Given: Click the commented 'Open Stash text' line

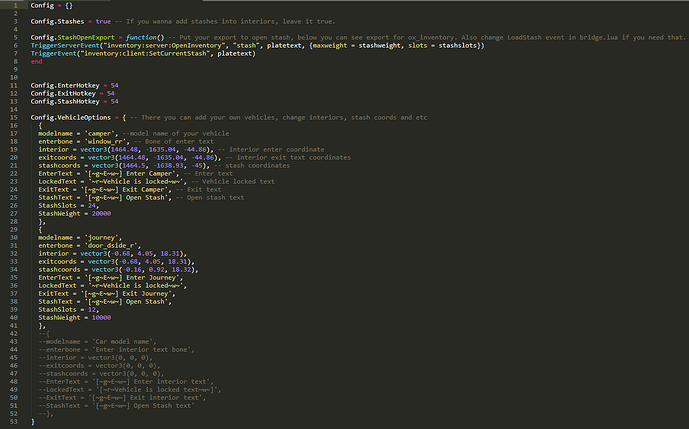Looking at the screenshot, I should (116, 405).
